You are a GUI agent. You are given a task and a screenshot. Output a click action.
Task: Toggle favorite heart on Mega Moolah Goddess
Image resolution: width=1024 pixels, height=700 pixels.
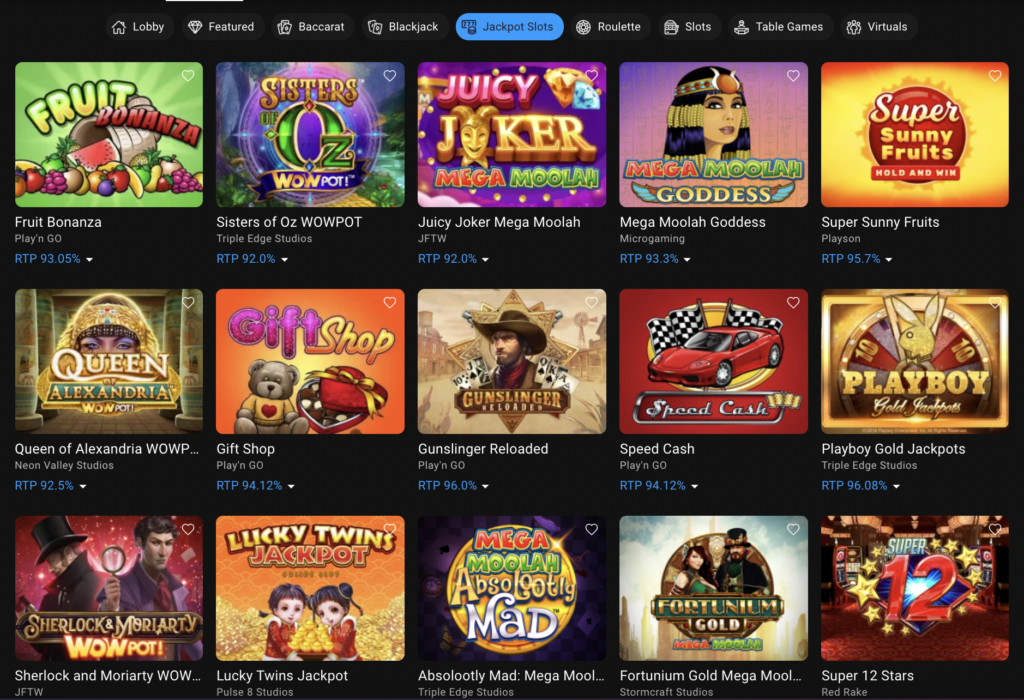tap(793, 76)
